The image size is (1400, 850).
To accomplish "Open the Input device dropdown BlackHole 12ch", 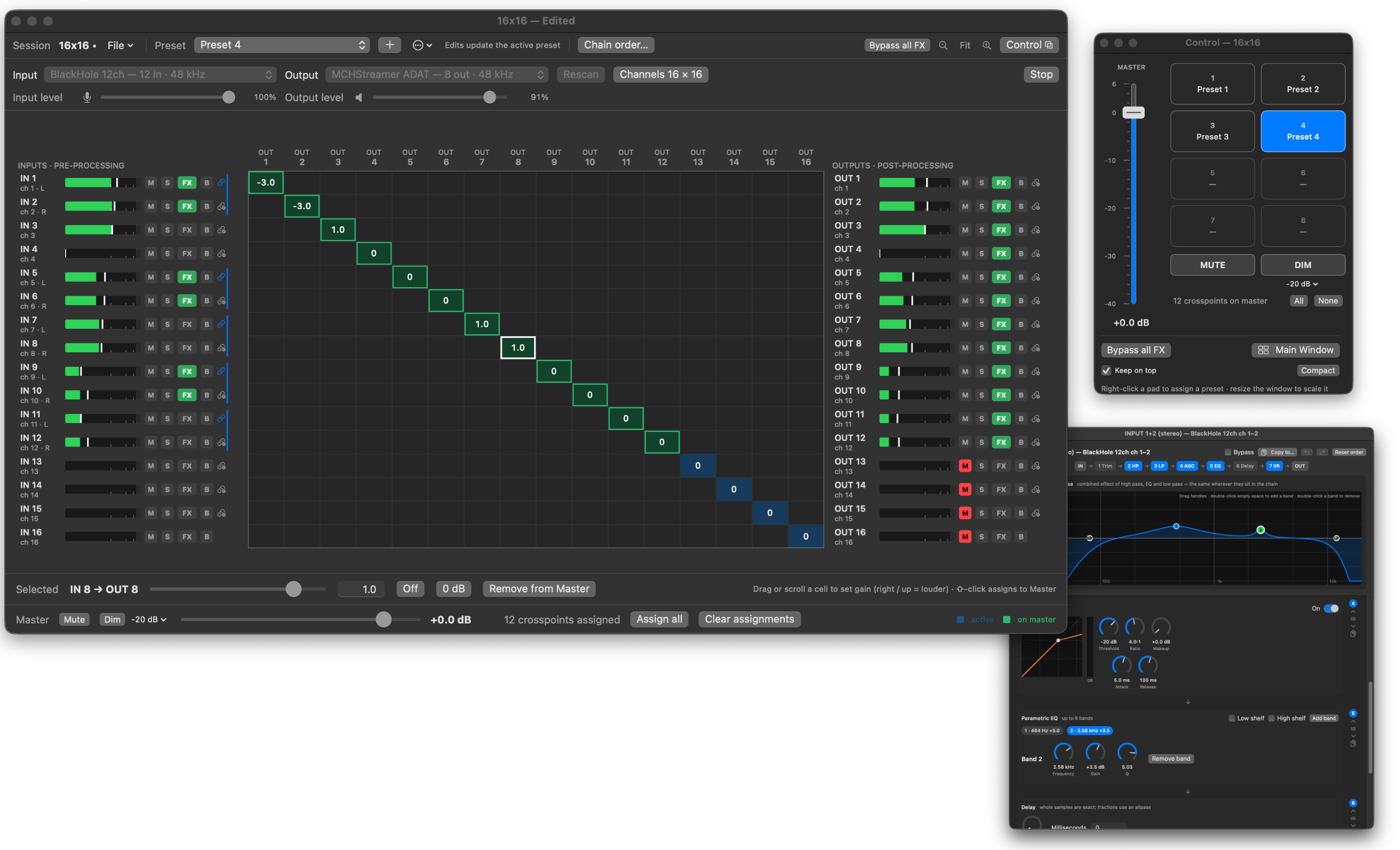I will click(160, 74).
